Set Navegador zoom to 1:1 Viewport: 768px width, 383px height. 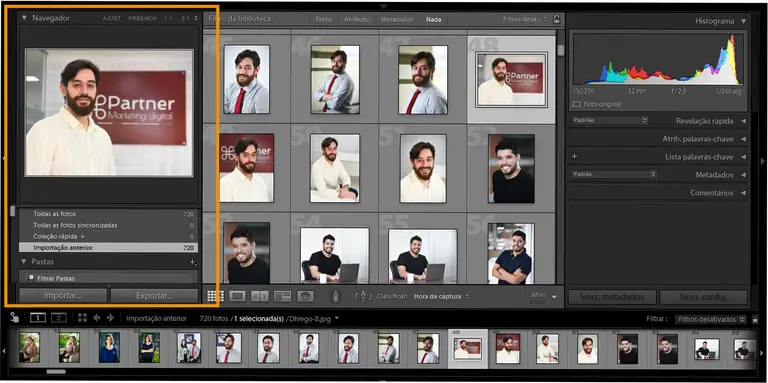point(168,18)
